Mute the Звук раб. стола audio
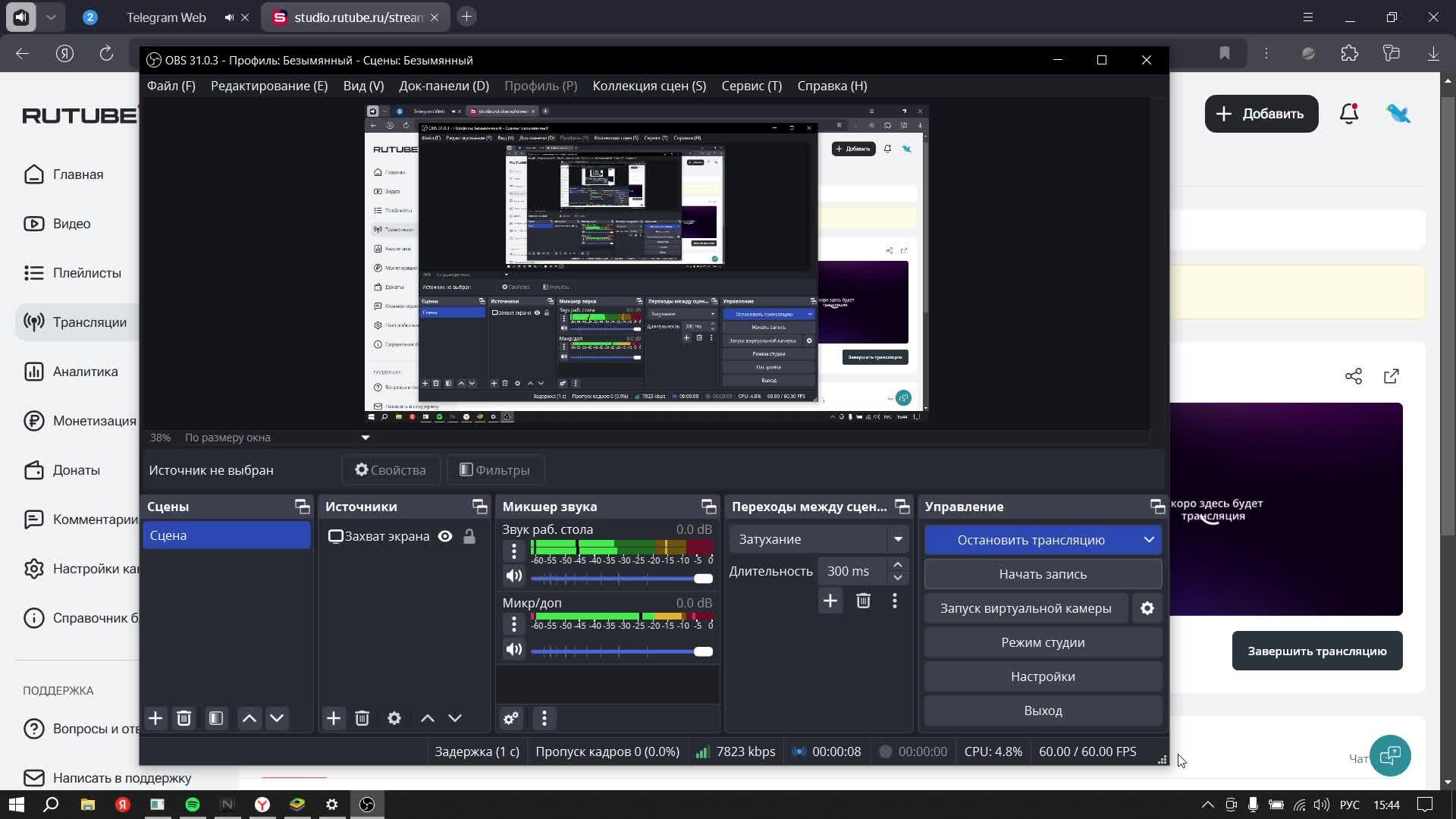Viewport: 1456px width, 819px height. pos(514,576)
